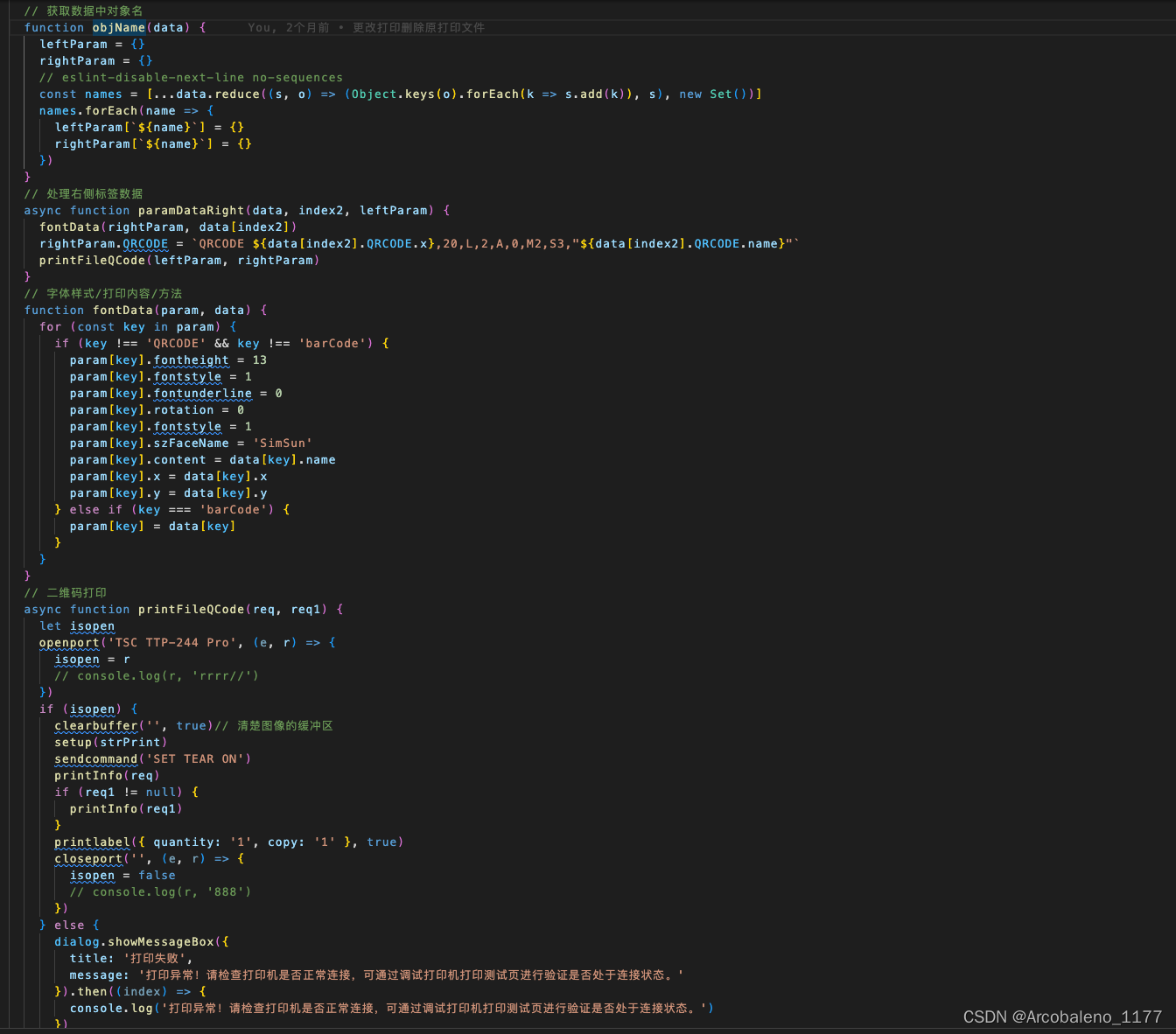Screen dimensions: 1176x1034
Task: Click the 'if (req1 != null)' condition
Action: (127, 792)
